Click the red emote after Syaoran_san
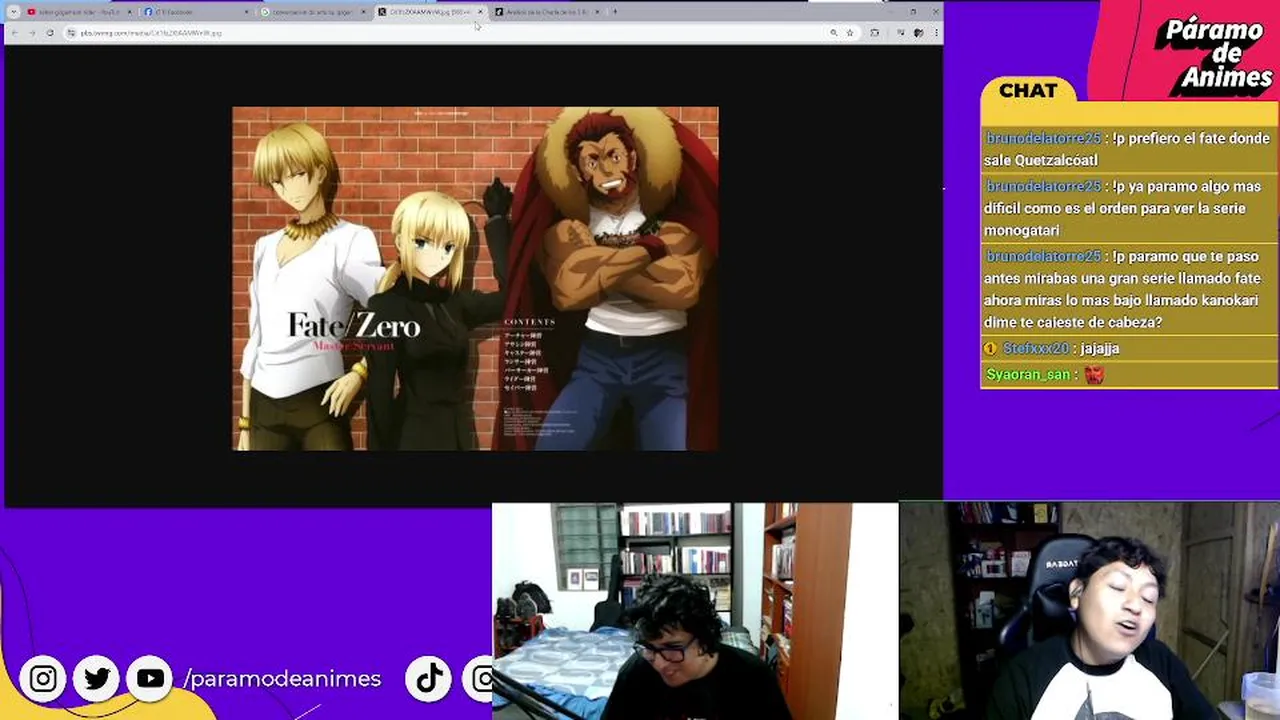 (x=1094, y=375)
